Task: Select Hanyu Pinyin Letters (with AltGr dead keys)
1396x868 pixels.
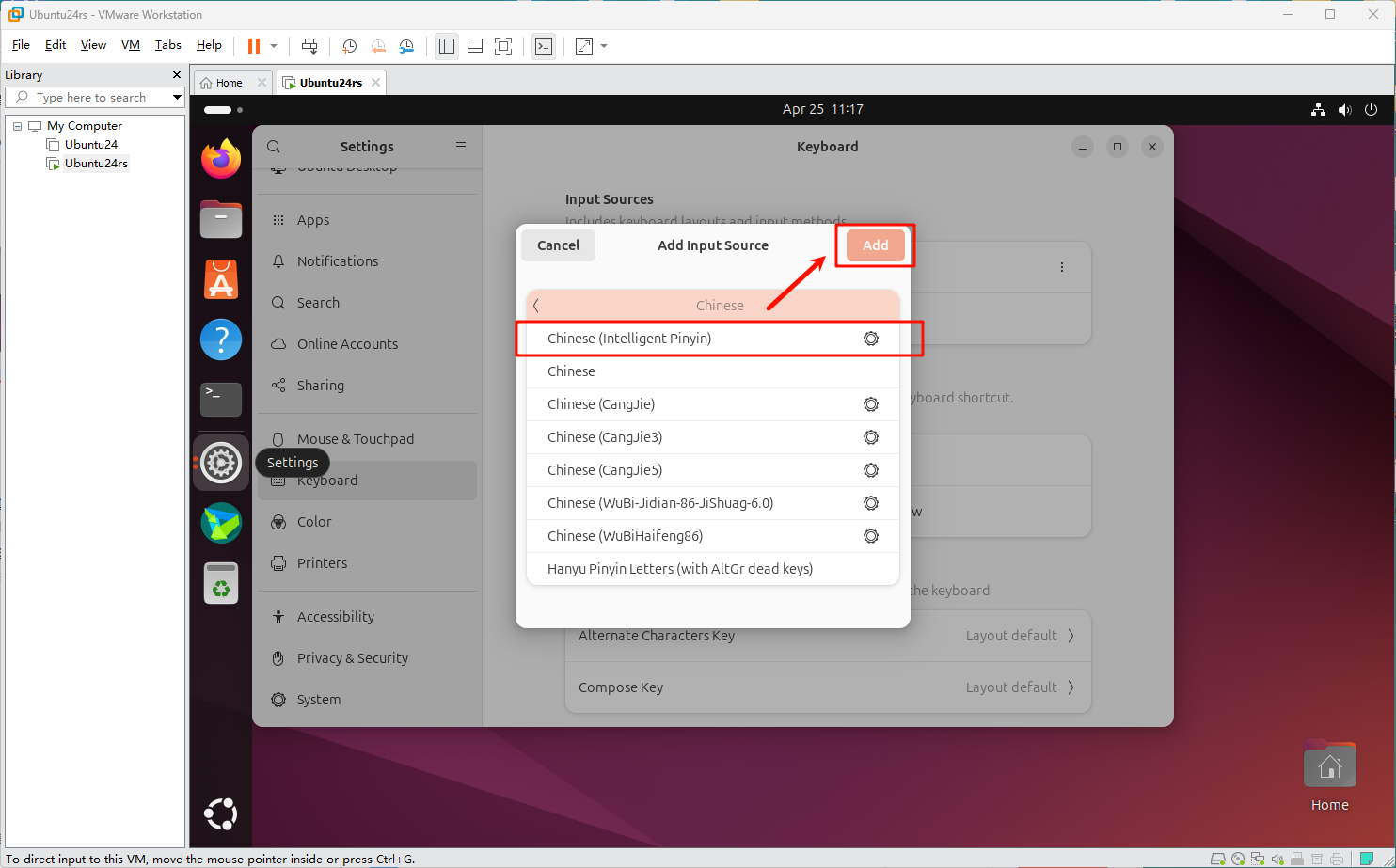Action: point(713,569)
